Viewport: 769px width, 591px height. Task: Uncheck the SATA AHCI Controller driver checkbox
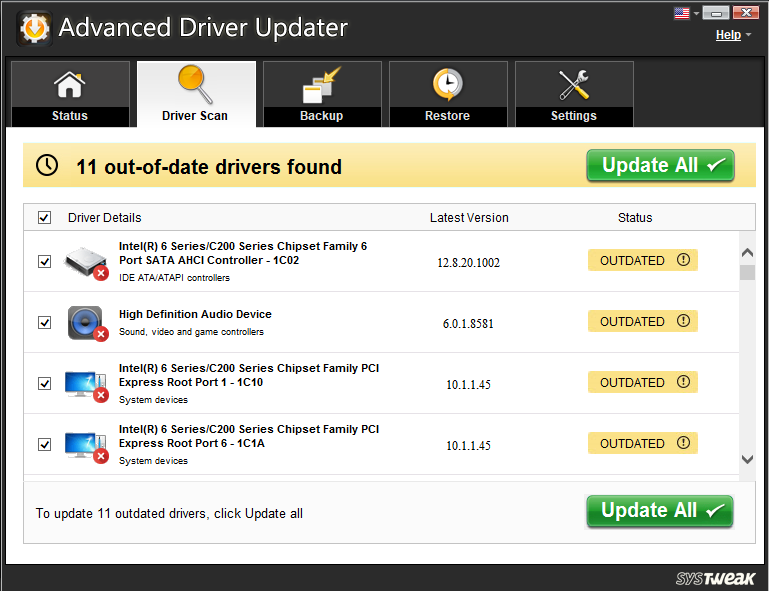pos(44,261)
